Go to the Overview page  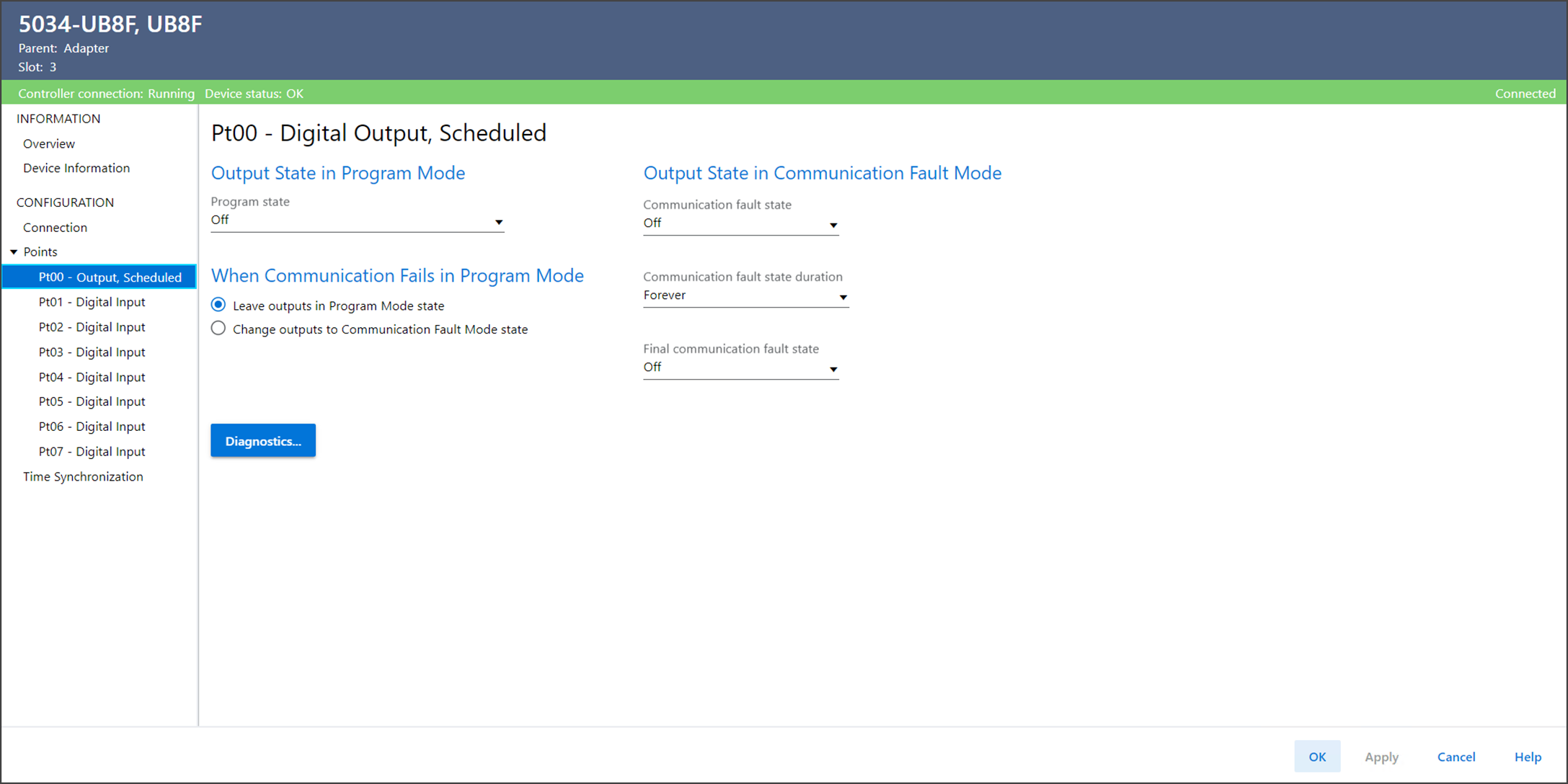click(49, 143)
